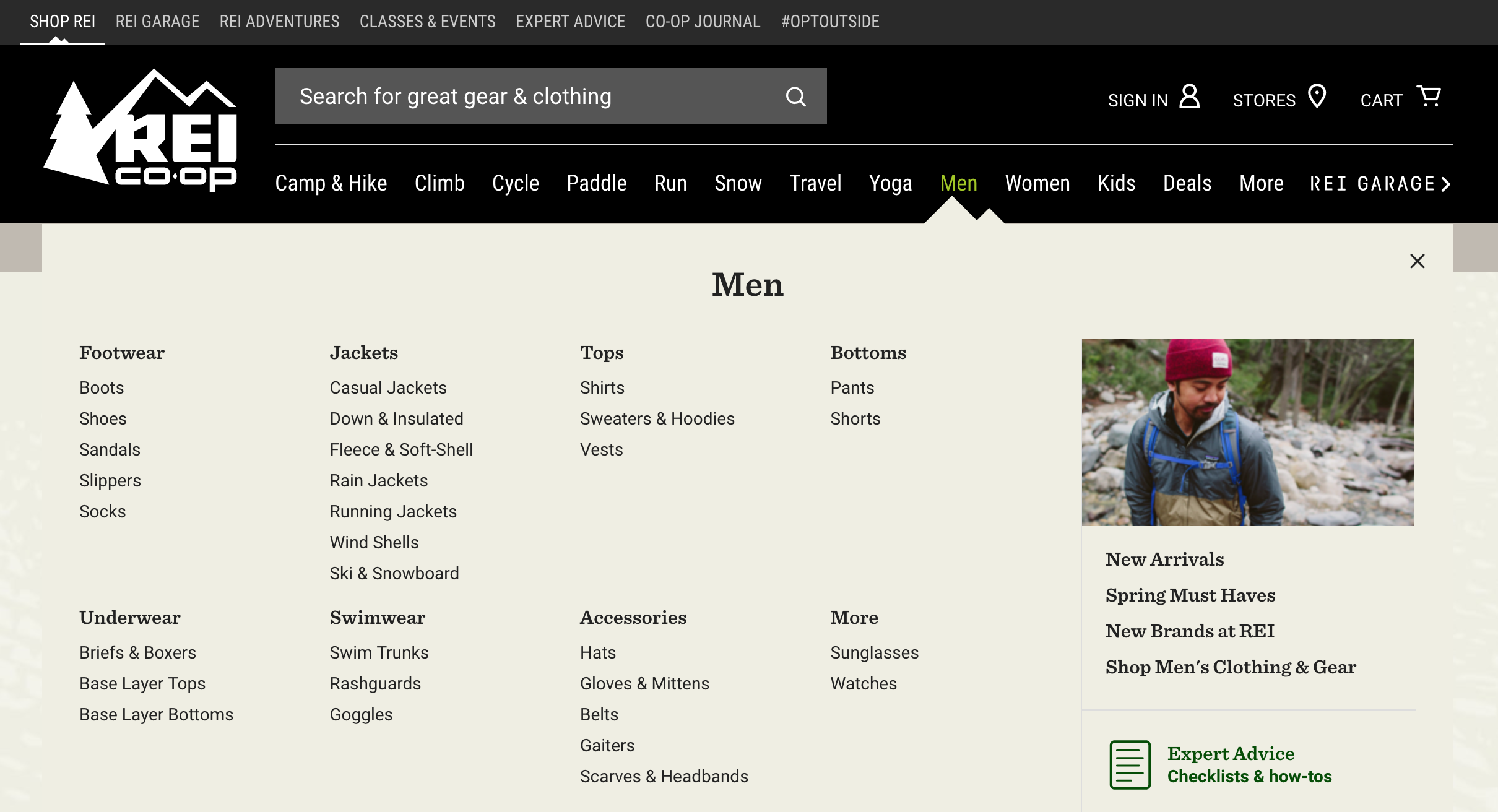Open Shop Men's Clothing & Gear link
This screenshot has height=812, width=1498.
coord(1231,667)
